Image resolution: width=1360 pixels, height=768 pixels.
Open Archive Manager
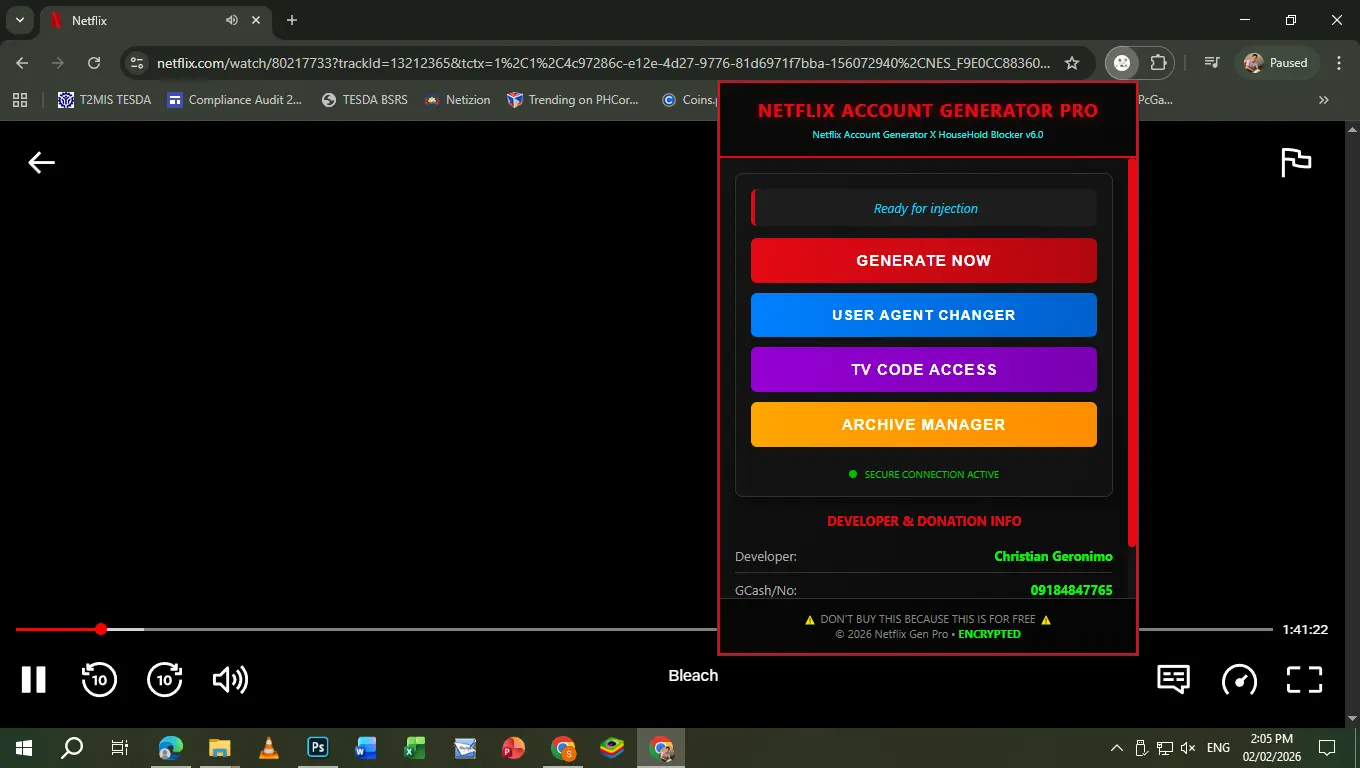pyautogui.click(x=923, y=424)
